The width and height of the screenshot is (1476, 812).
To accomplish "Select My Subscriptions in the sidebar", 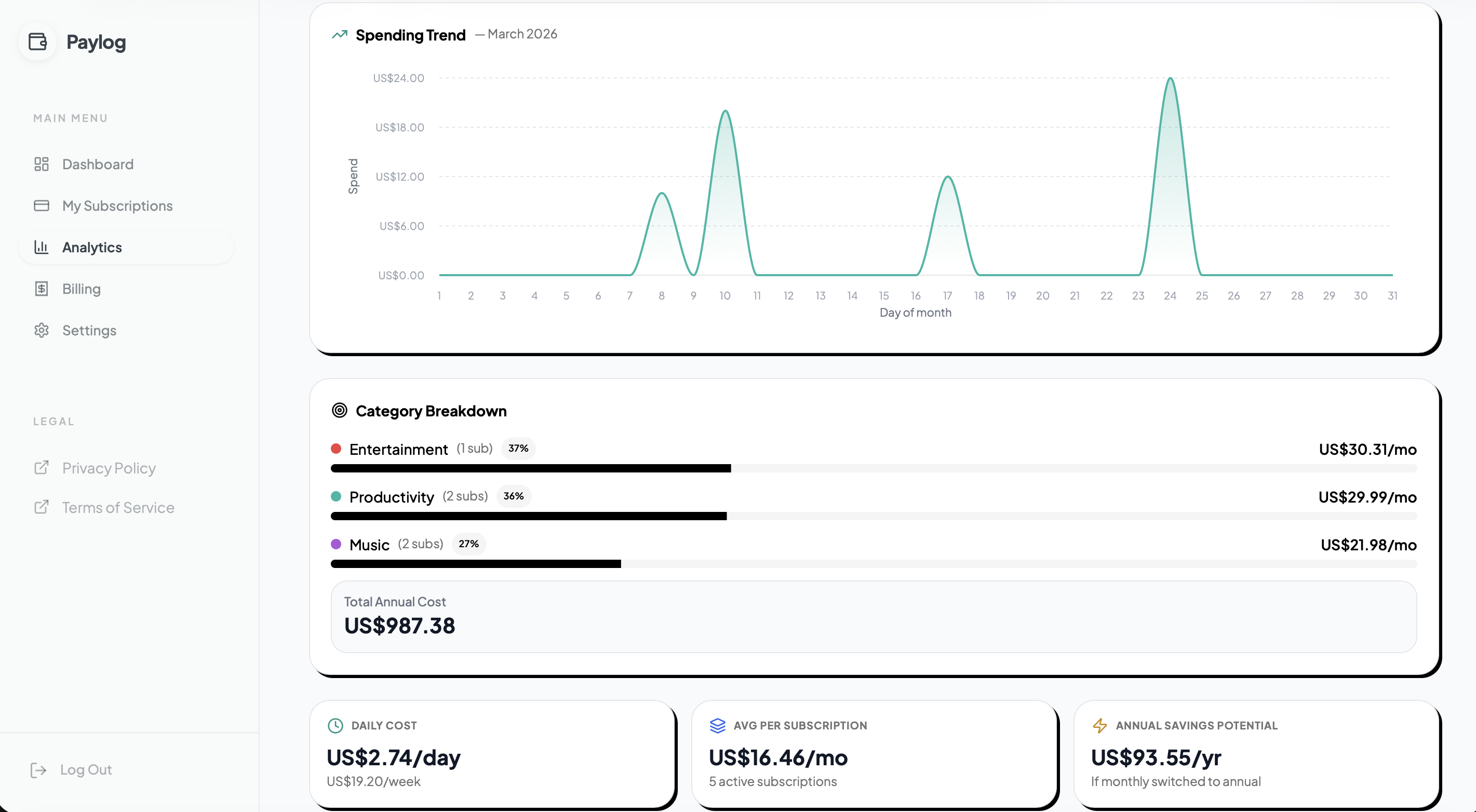I will tap(117, 206).
